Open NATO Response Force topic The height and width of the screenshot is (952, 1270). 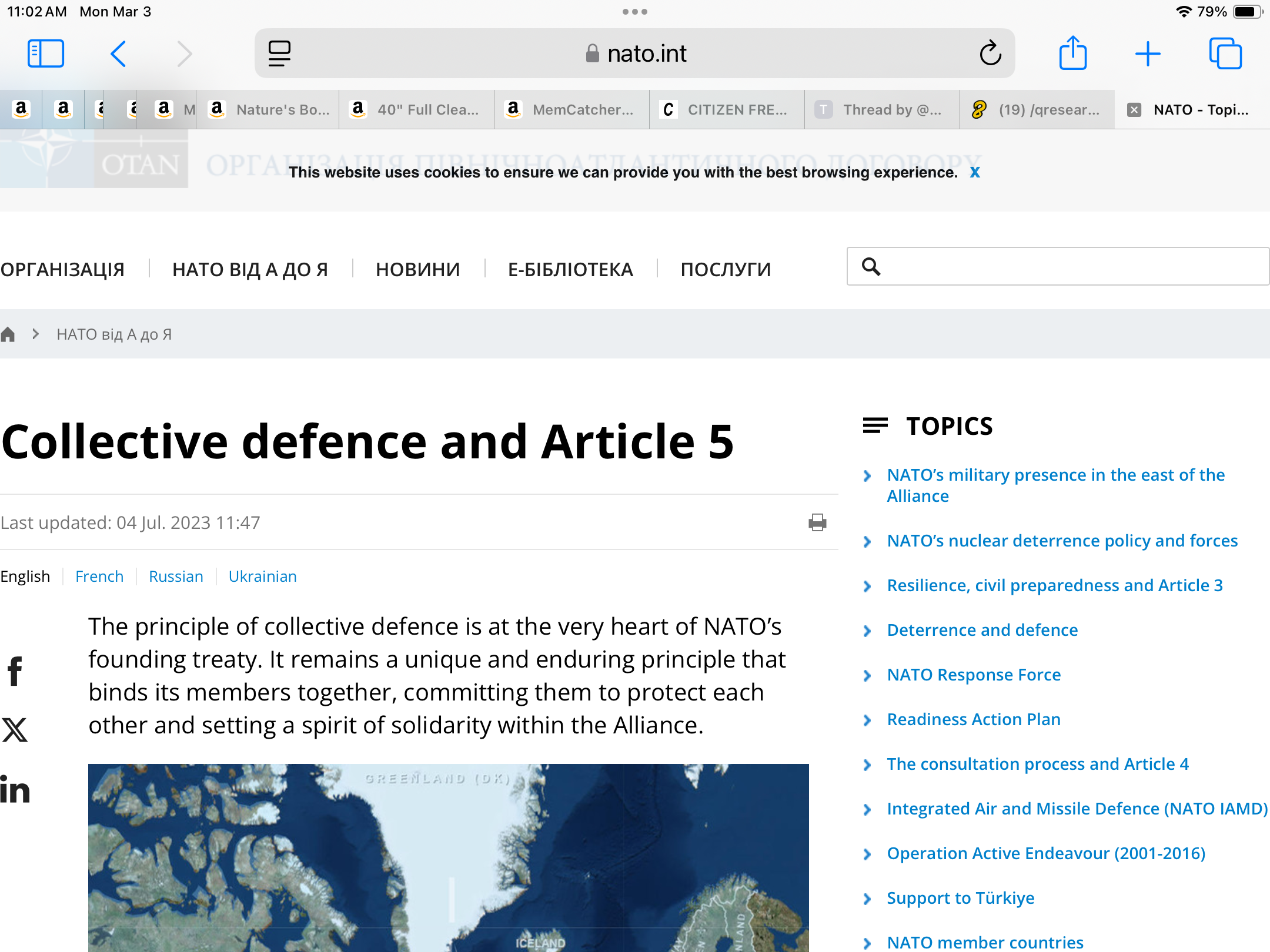click(x=974, y=674)
